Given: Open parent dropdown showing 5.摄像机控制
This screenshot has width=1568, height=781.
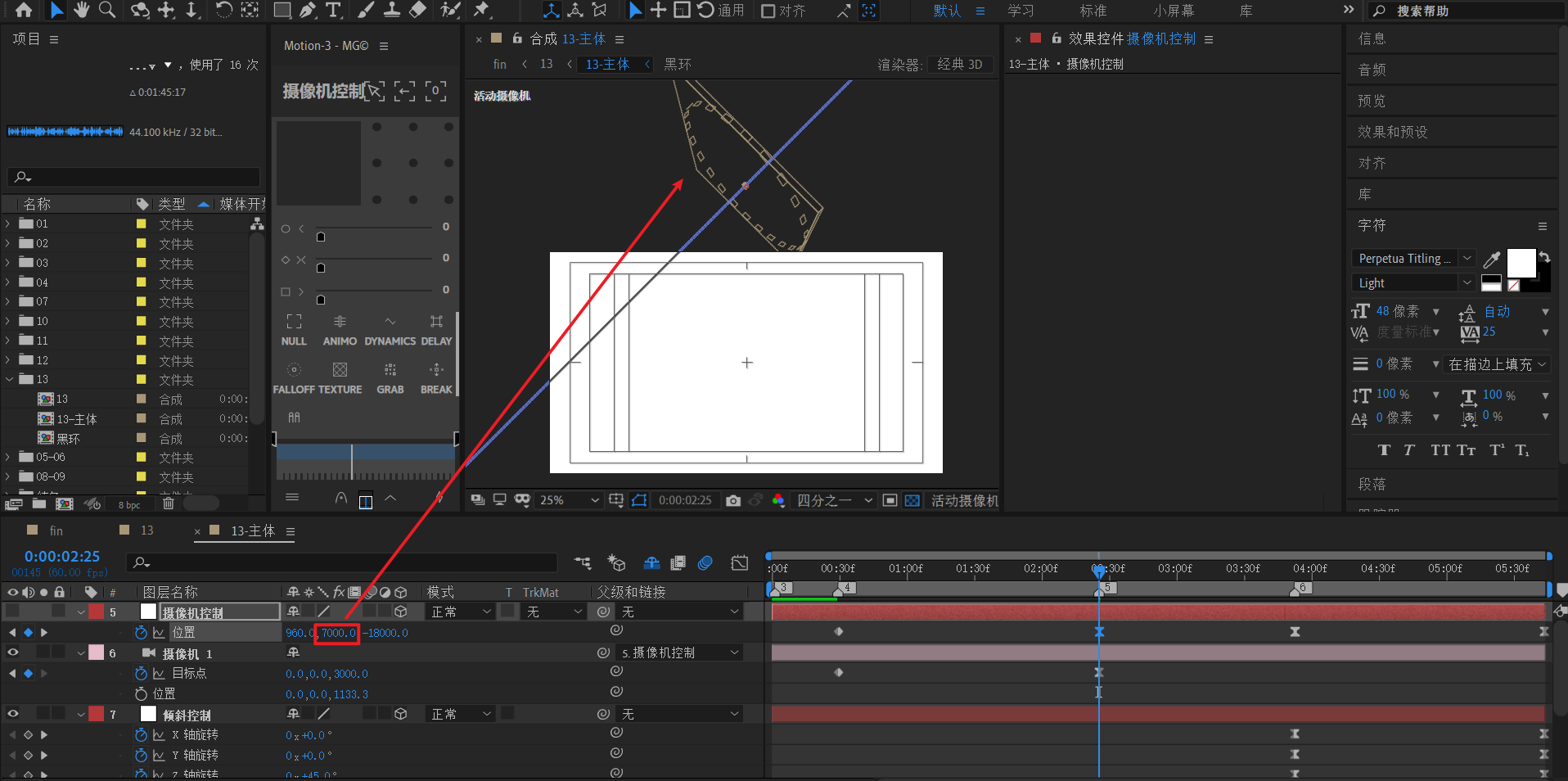Looking at the screenshot, I should (x=679, y=652).
